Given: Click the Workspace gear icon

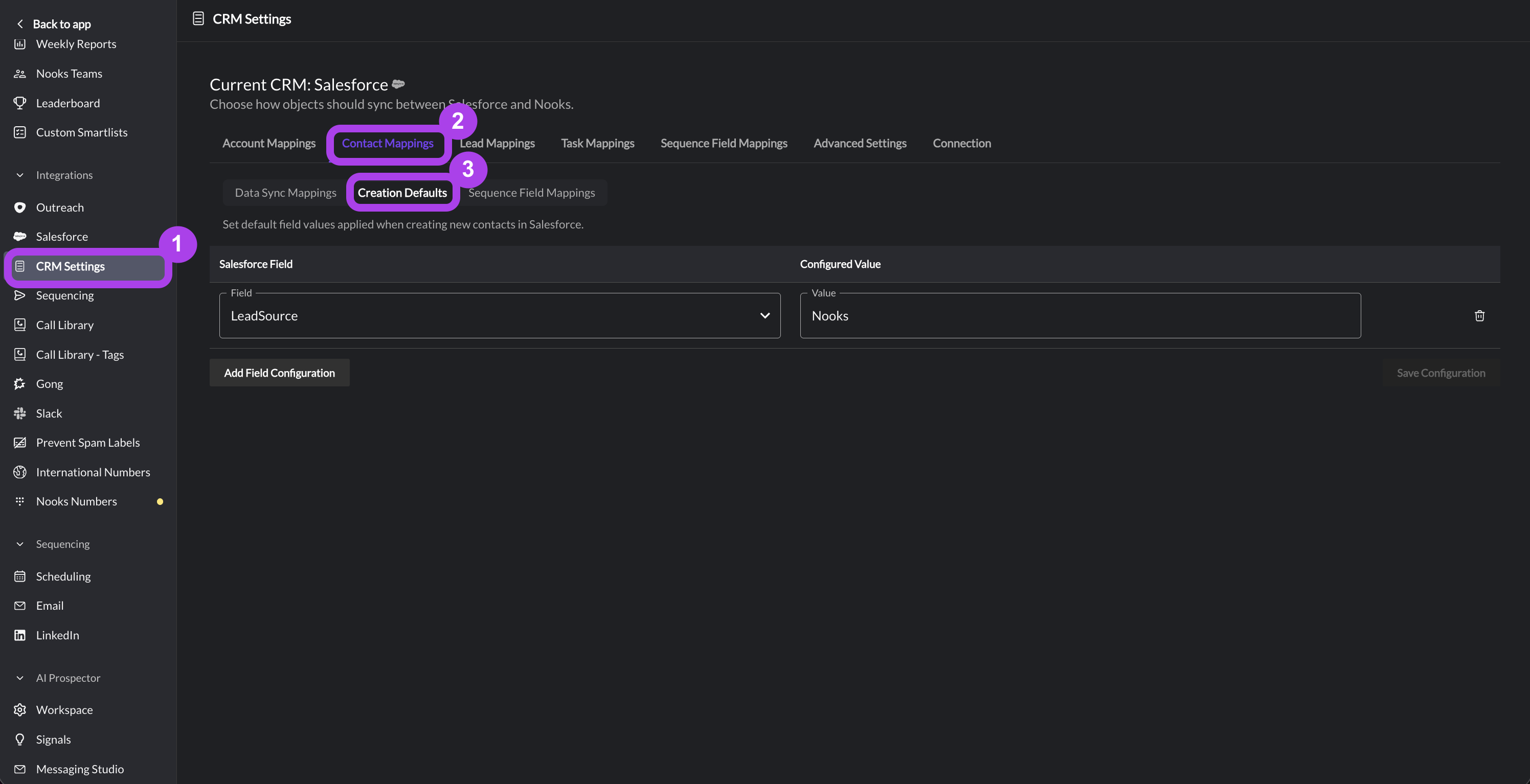Looking at the screenshot, I should click(19, 710).
